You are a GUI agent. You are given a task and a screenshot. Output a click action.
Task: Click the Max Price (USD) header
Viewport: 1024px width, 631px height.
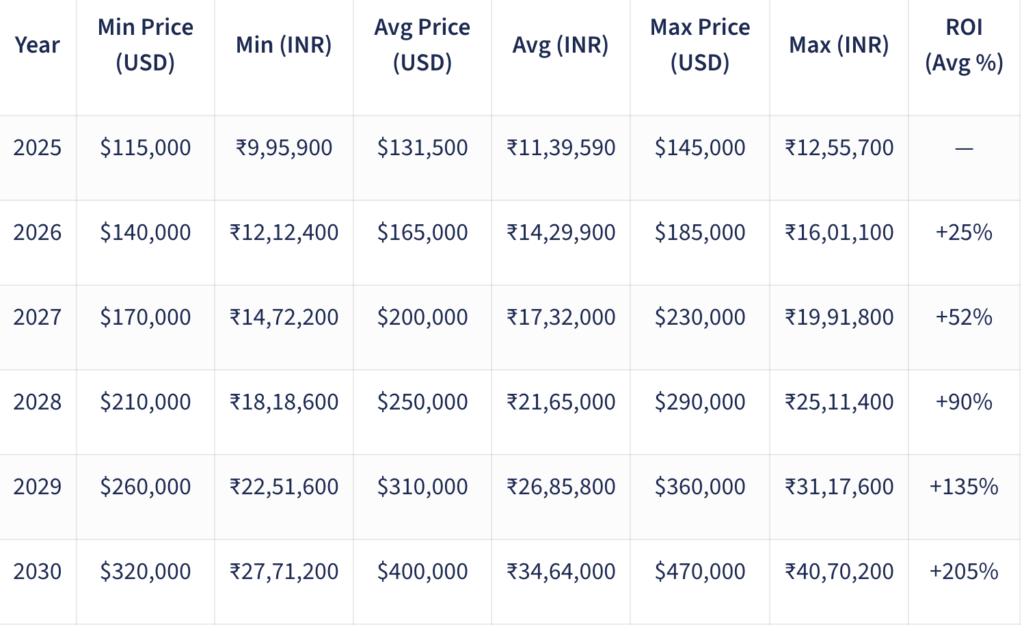pyautogui.click(x=699, y=45)
